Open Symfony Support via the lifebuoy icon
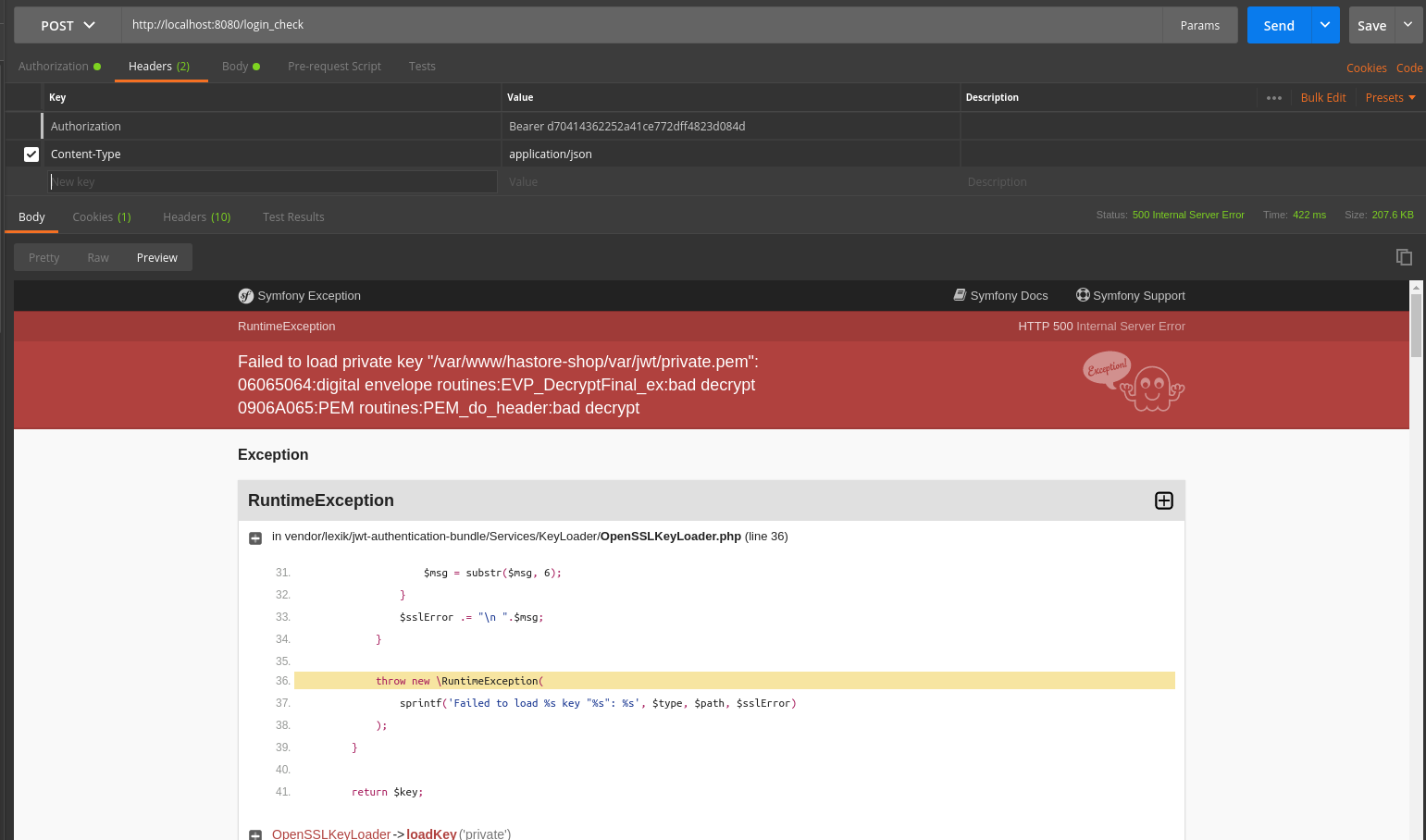 pos(1082,295)
